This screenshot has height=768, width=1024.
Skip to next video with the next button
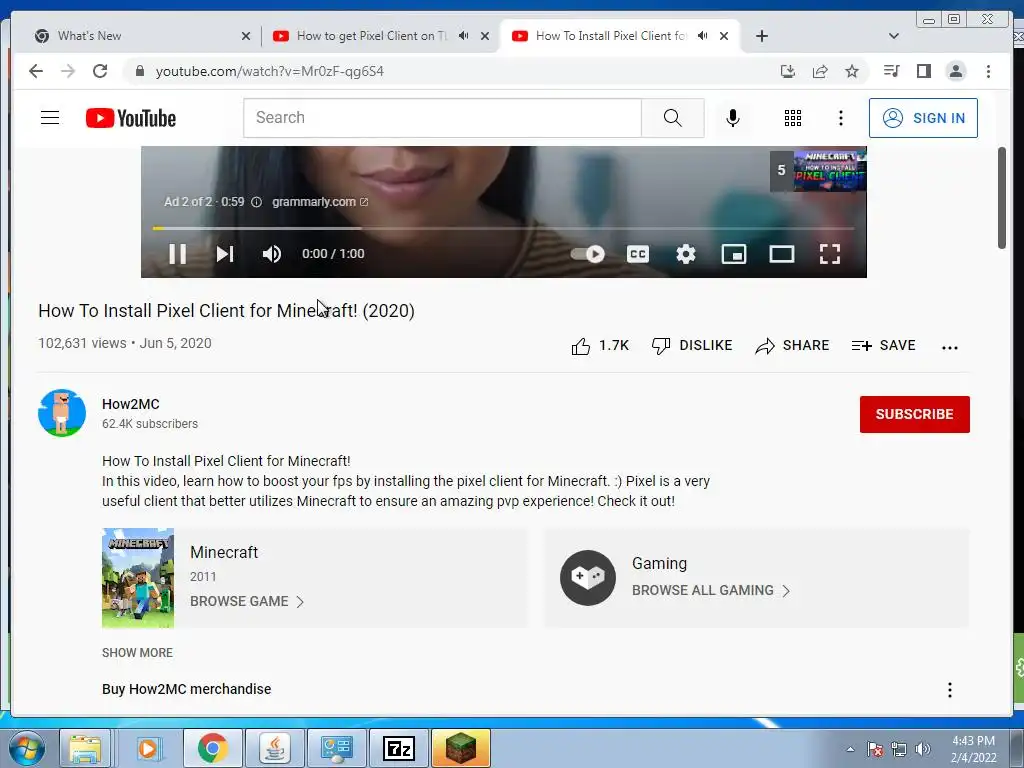(225, 254)
